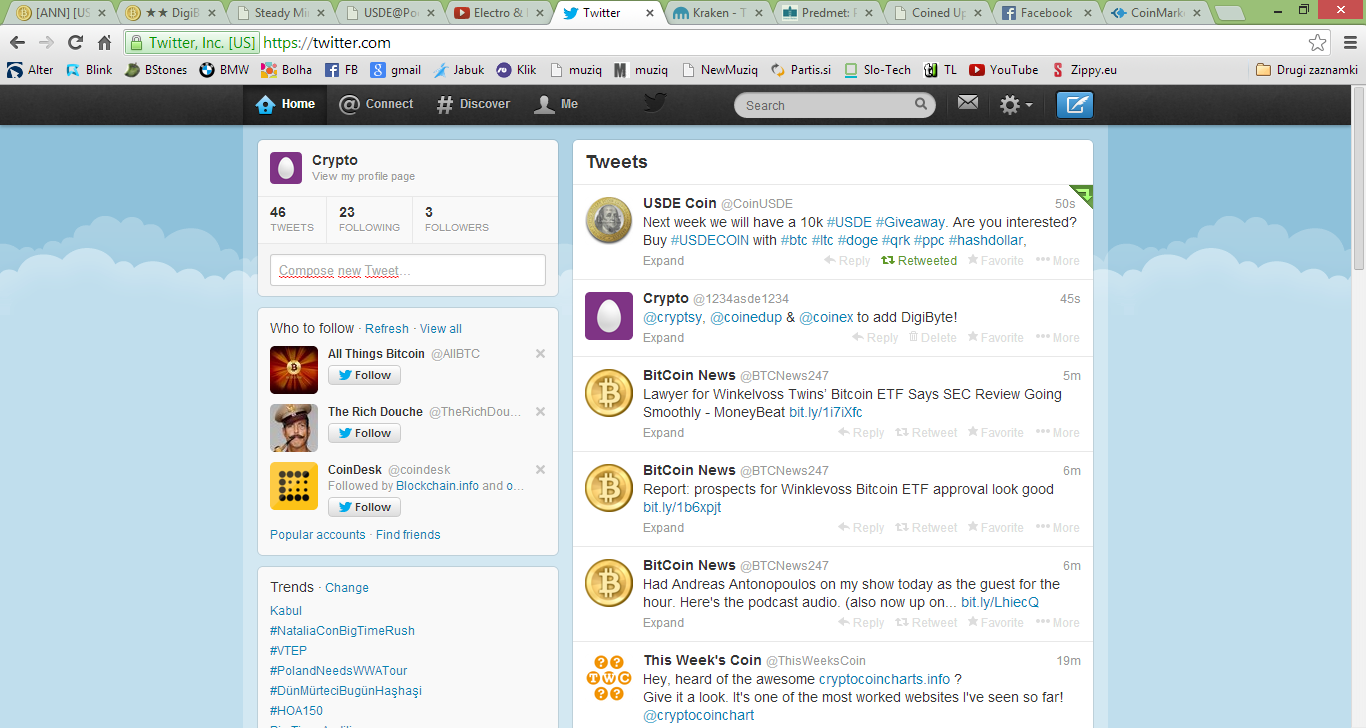This screenshot has height=728, width=1366.
Task: Open the Me profile tab
Action: point(556,104)
